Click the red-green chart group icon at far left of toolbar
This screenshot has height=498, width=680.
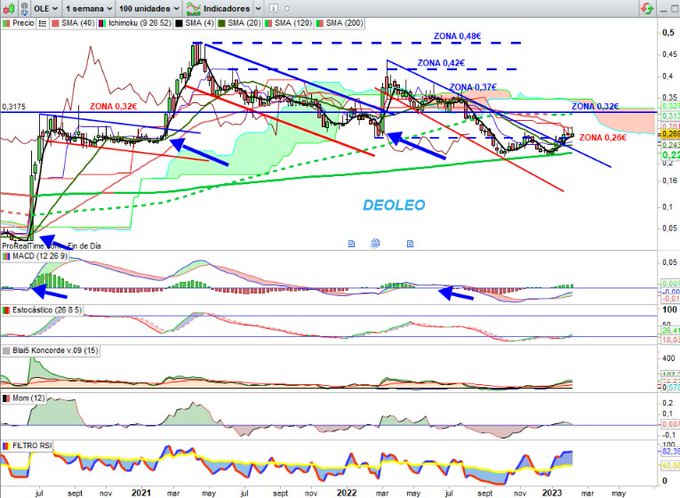click(x=8, y=8)
